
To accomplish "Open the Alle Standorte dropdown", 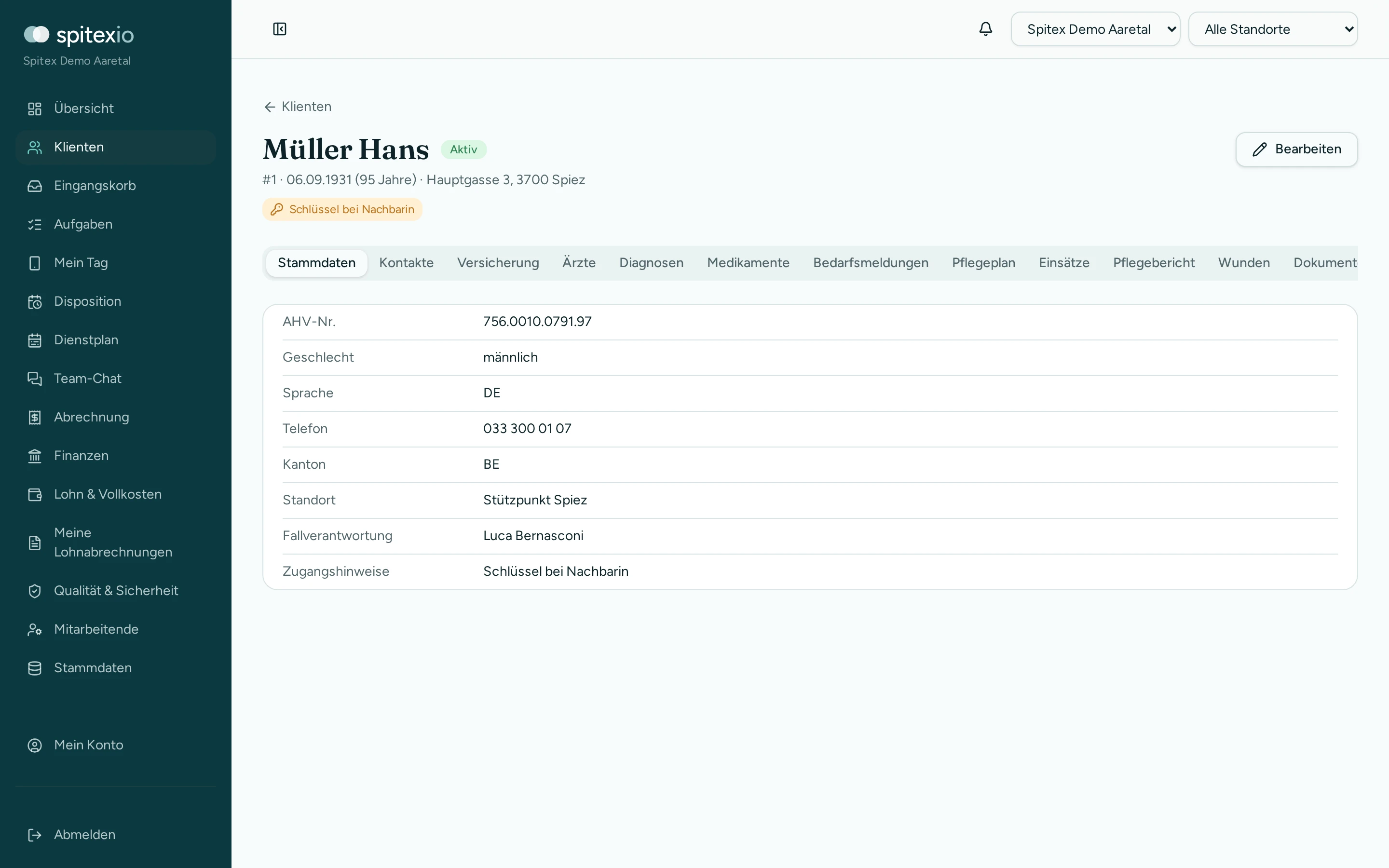I will point(1272,29).
